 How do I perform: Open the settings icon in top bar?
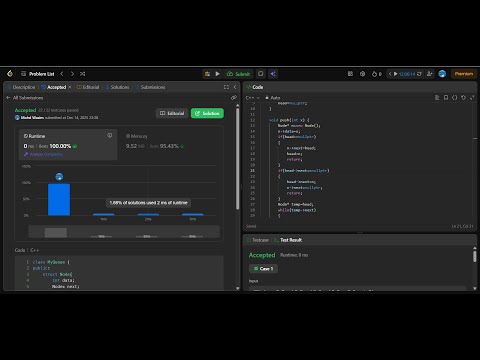coord(363,74)
